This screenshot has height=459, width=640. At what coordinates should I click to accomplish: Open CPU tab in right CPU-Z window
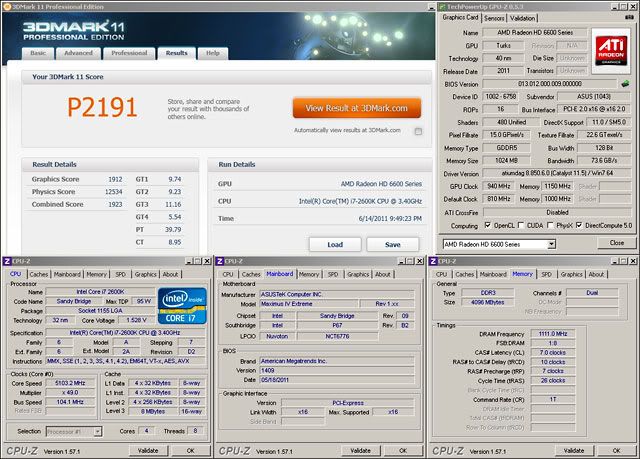point(441,274)
